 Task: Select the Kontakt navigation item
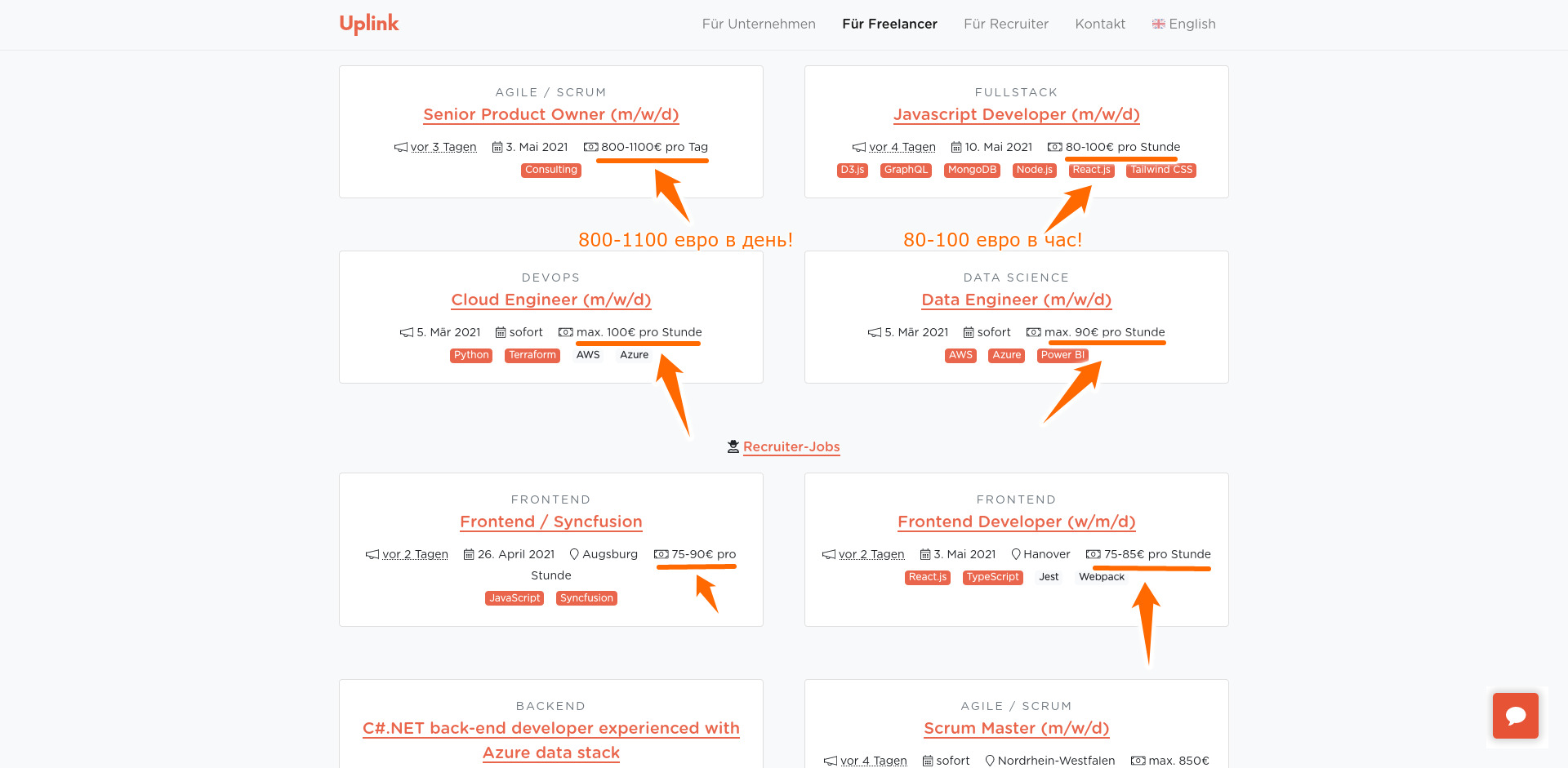1100,24
